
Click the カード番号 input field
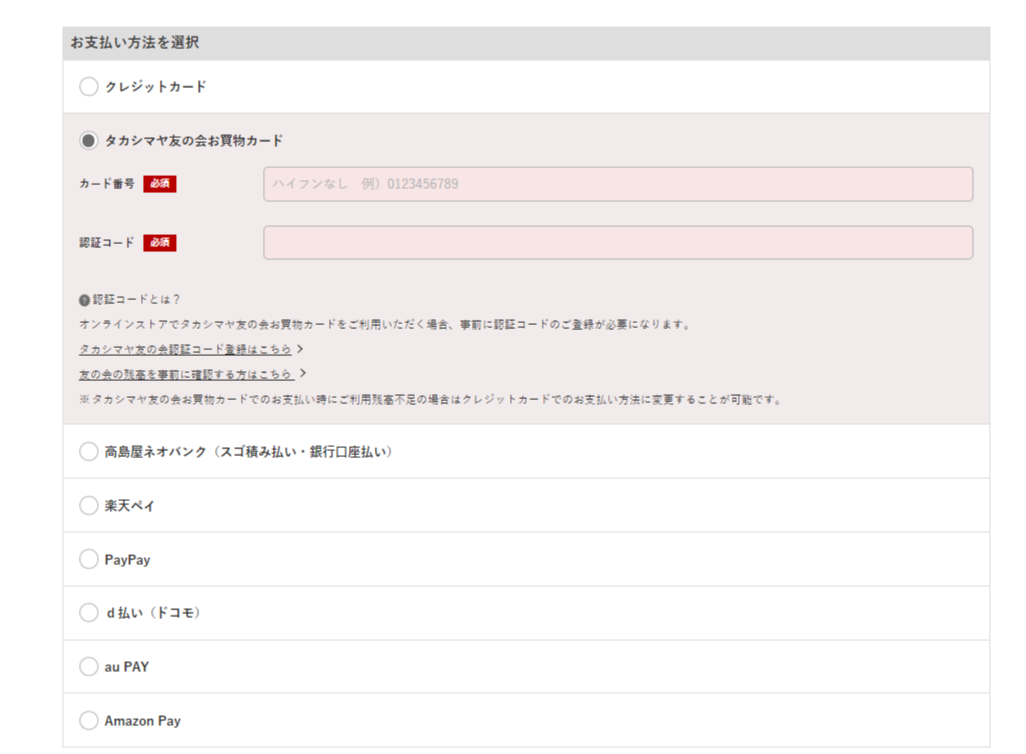618,184
